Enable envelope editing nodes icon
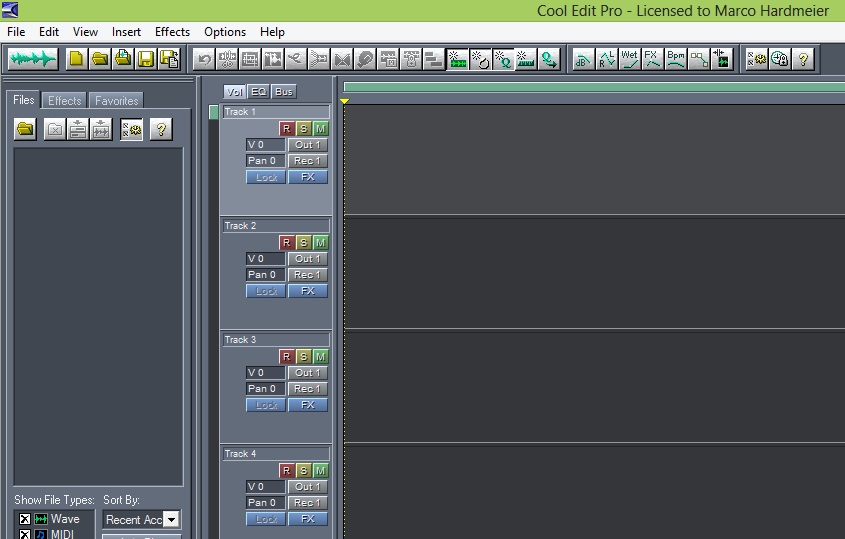845x539 pixels. (699, 59)
